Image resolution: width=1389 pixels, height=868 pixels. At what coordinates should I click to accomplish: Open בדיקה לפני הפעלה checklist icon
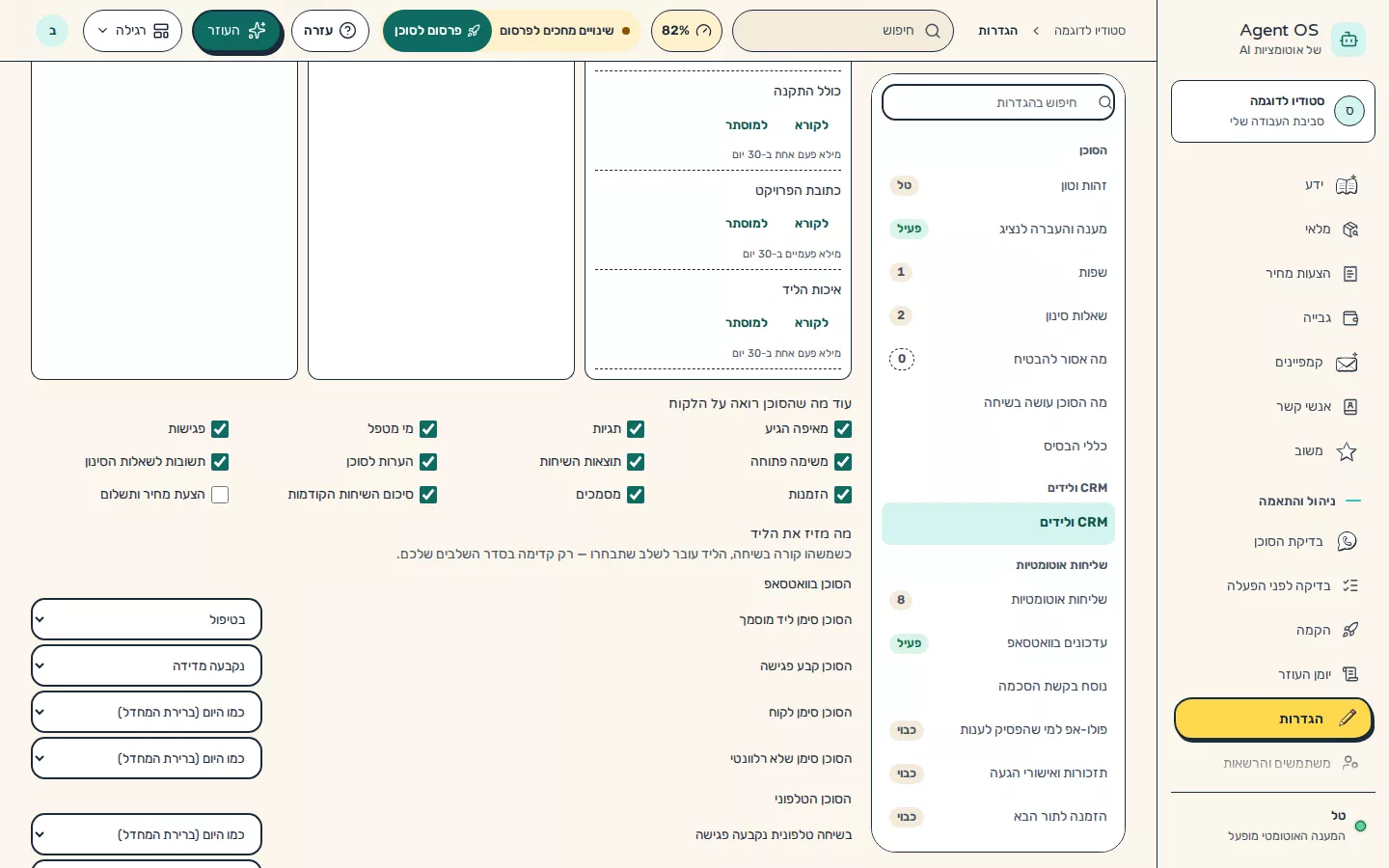coord(1349,585)
